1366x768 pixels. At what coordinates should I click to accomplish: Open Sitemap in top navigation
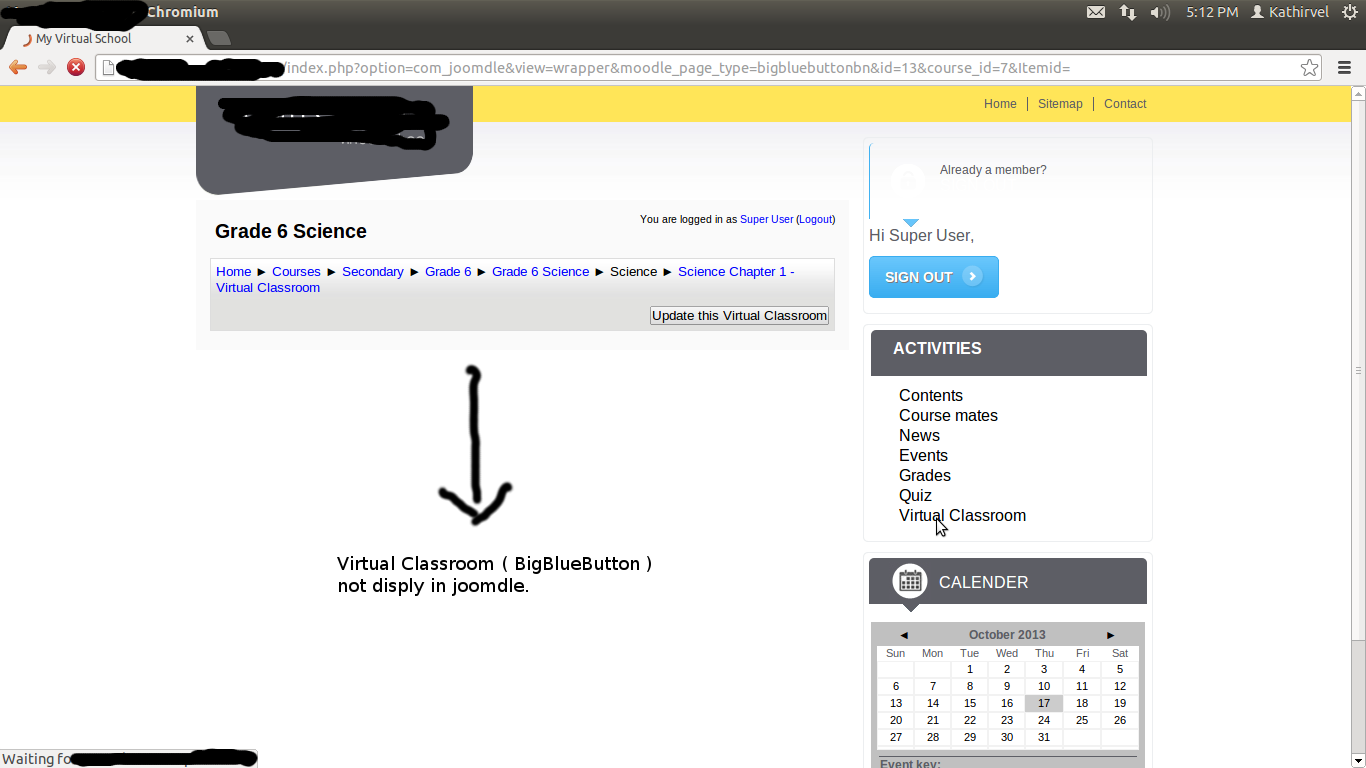coord(1060,104)
